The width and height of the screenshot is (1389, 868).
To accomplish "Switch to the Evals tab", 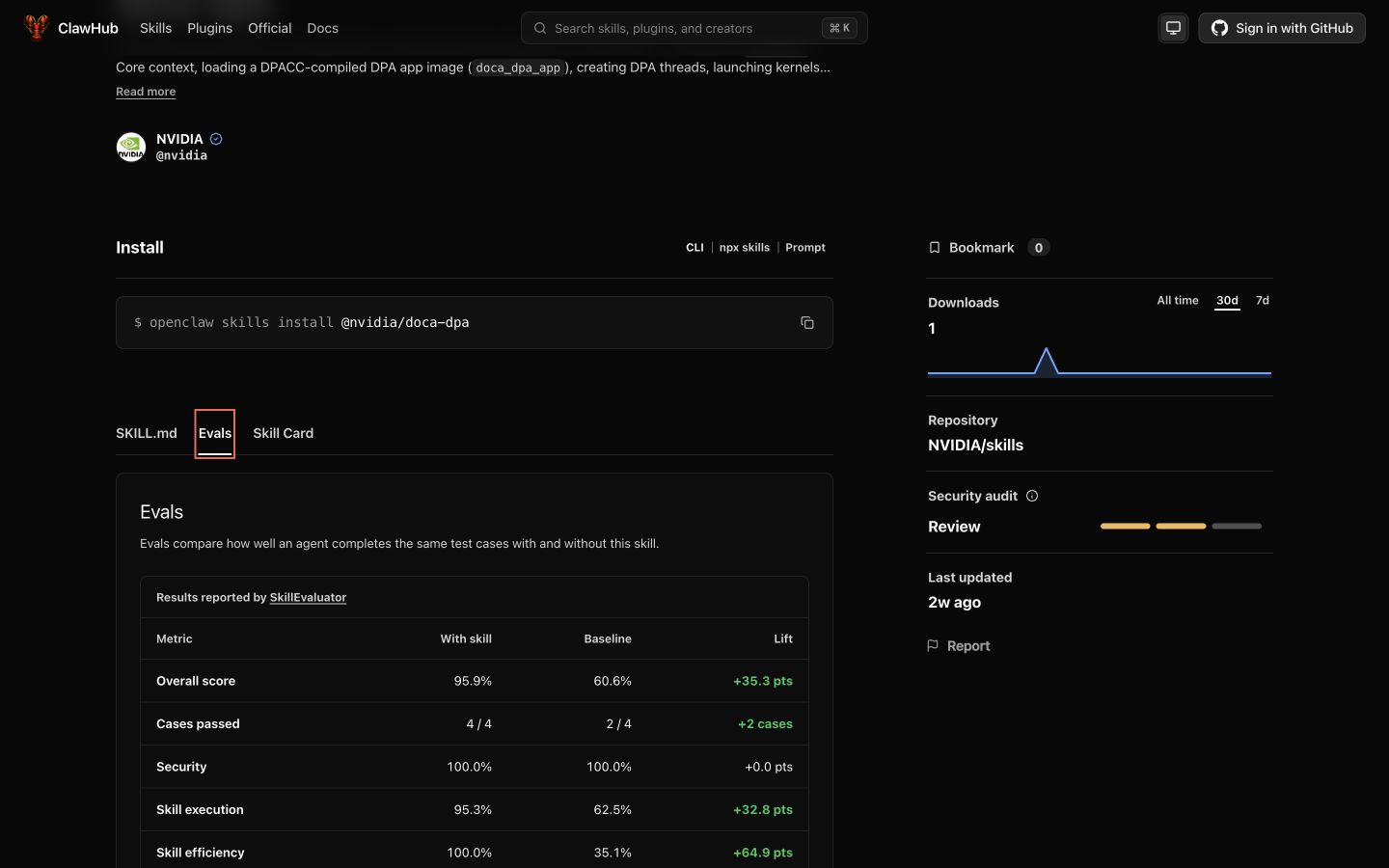I will point(215,433).
